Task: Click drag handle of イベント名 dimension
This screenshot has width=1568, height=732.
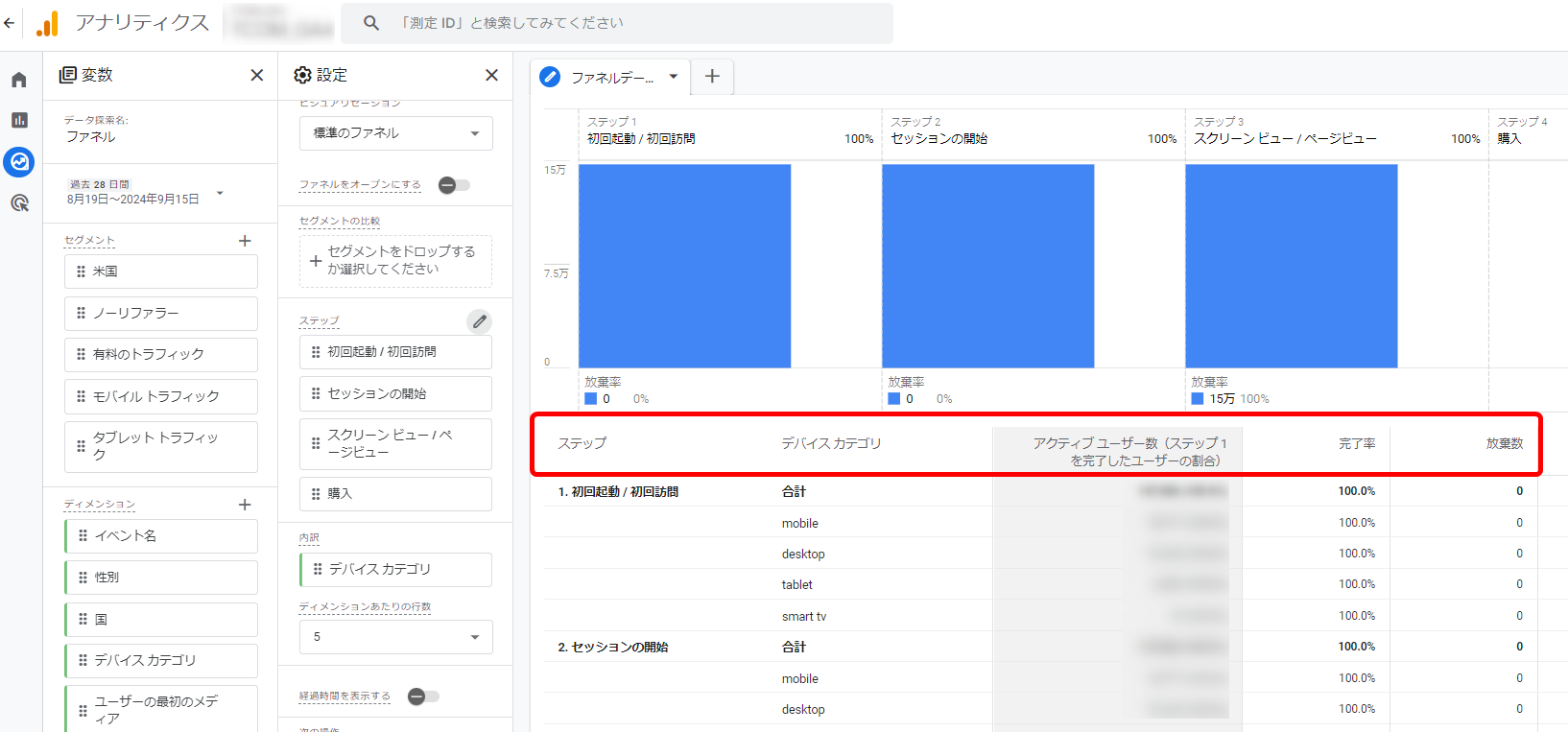Action: pos(83,535)
